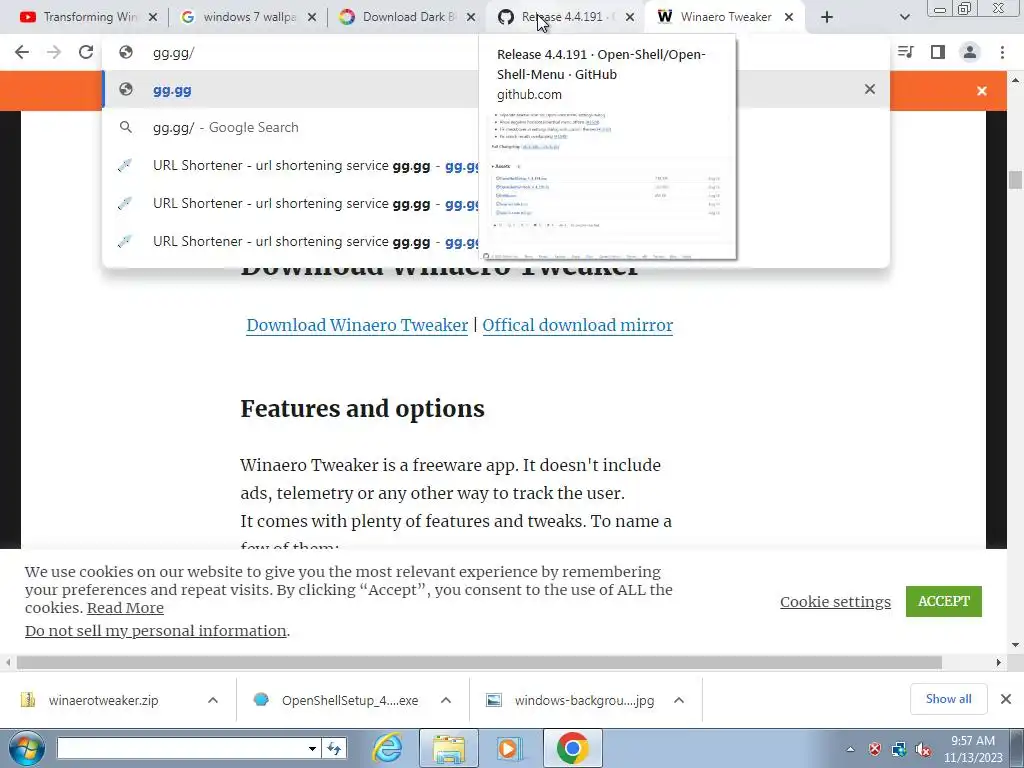Open the network tray icon
Image resolution: width=1024 pixels, height=768 pixels.
[899, 749]
